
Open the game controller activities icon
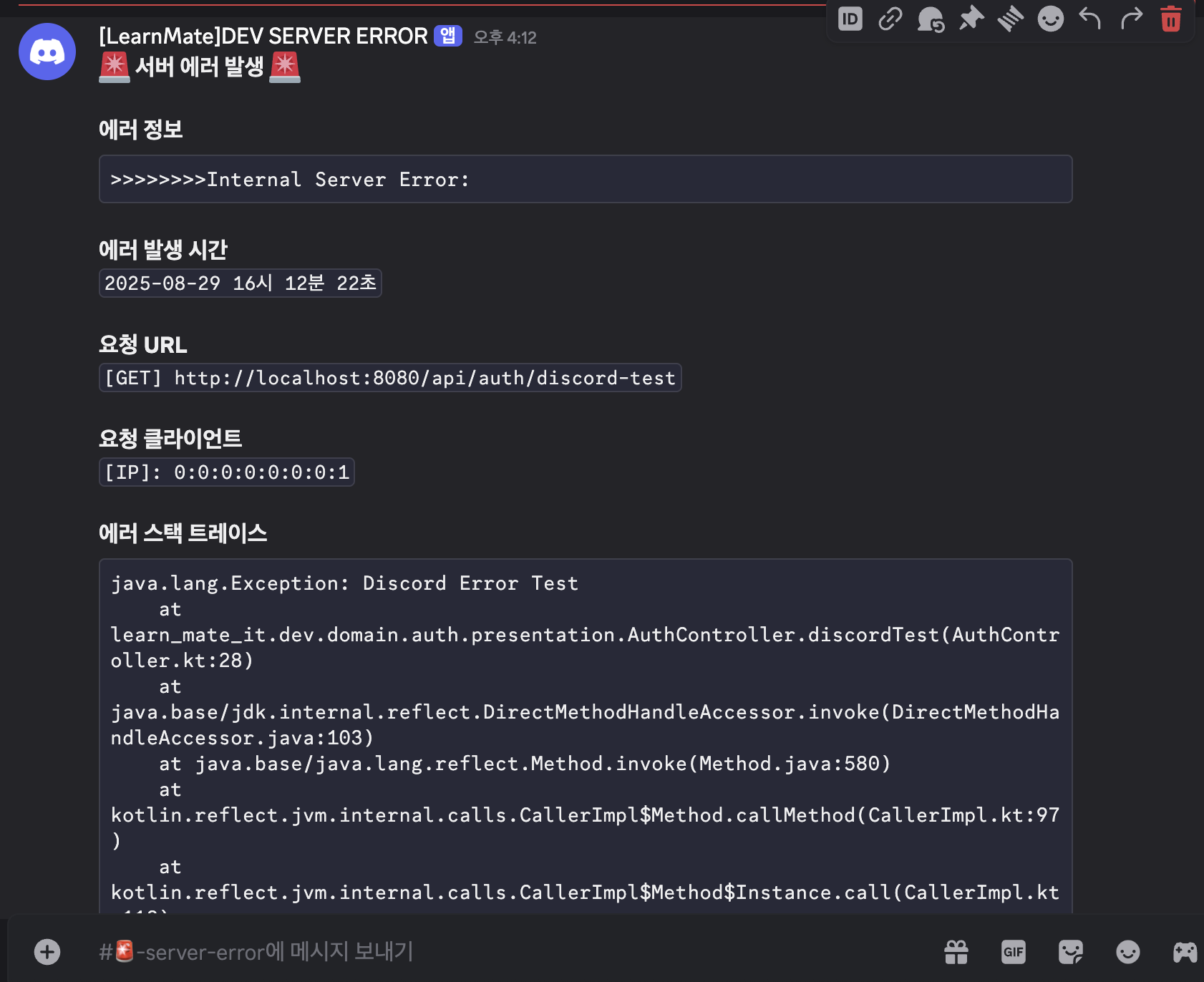click(1185, 952)
